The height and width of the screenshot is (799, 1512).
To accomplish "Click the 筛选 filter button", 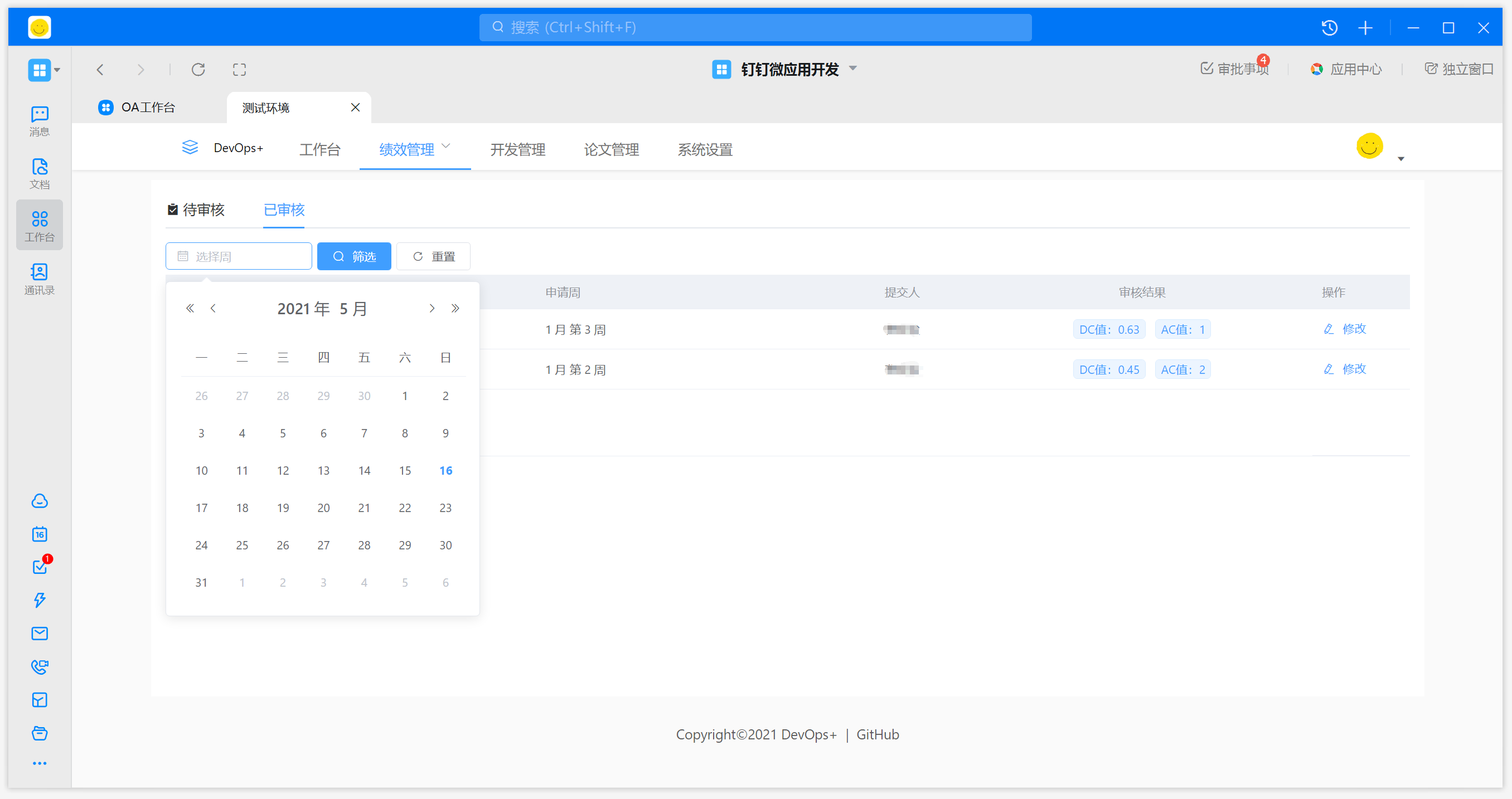I will [354, 256].
